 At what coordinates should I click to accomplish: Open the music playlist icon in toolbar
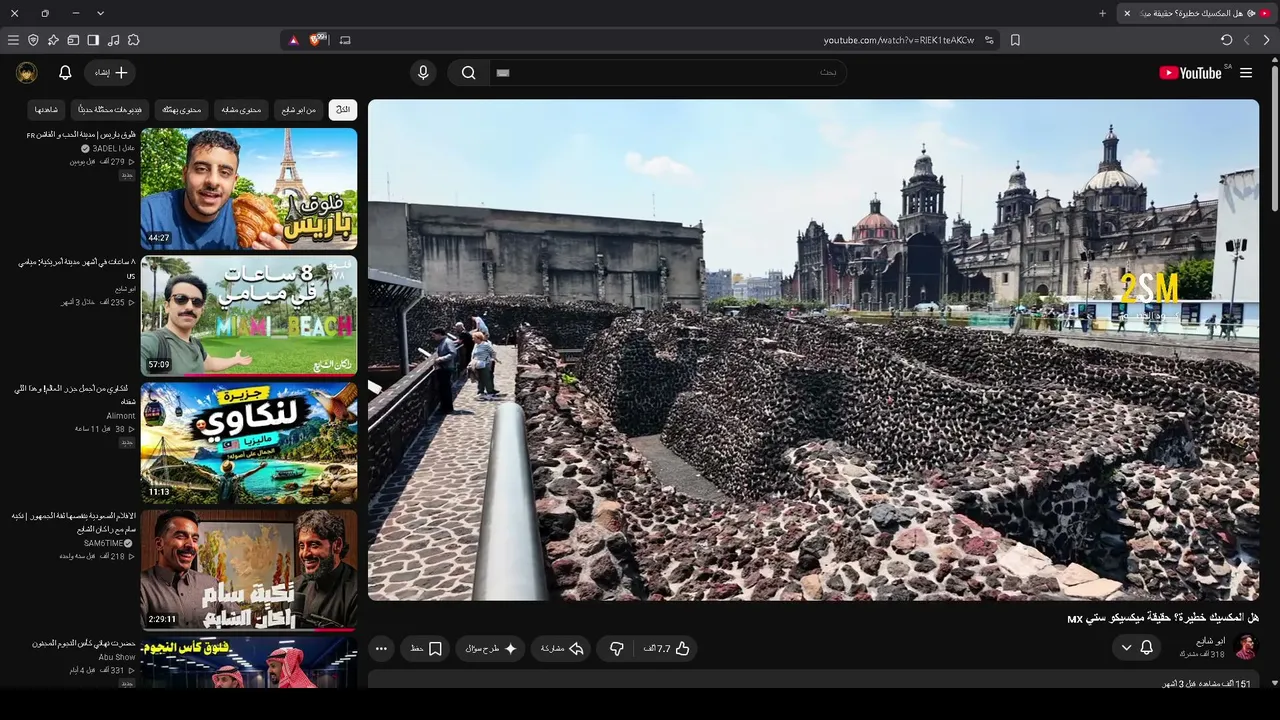[x=113, y=40]
